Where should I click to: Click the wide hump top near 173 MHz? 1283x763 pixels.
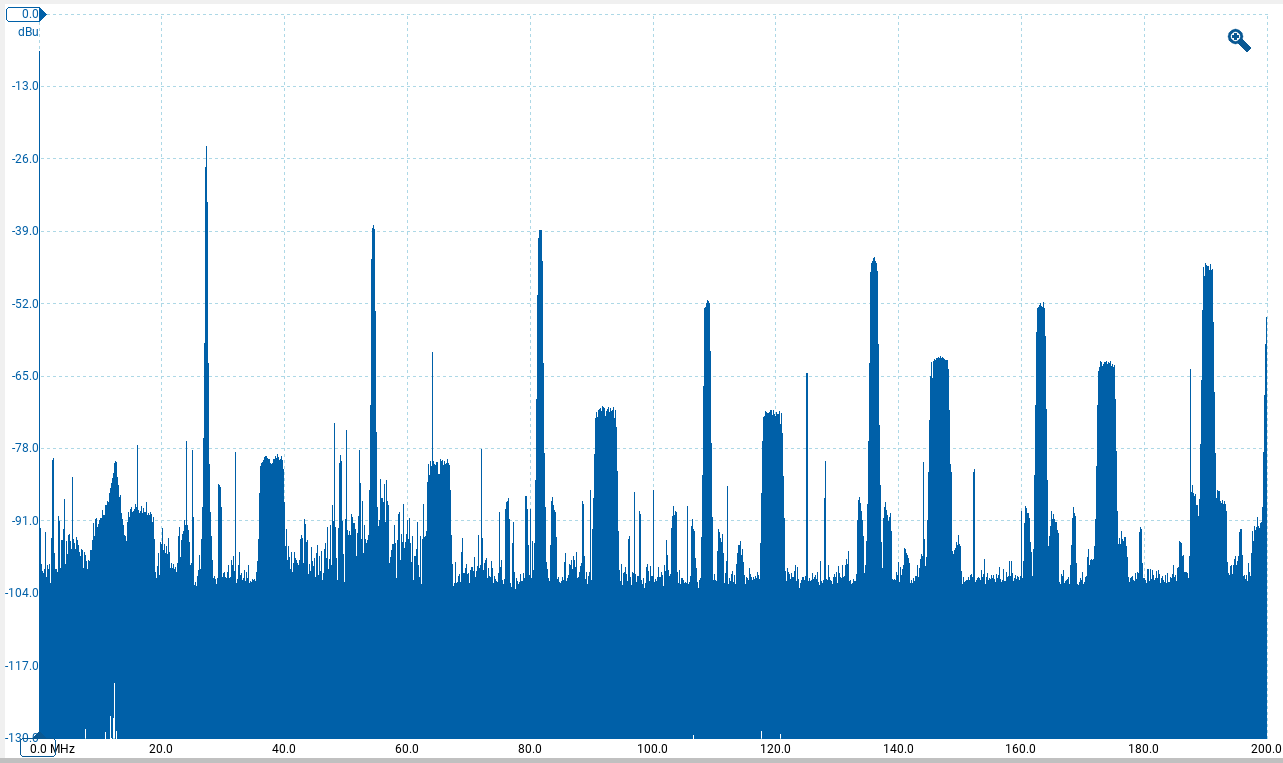pos(1105,365)
